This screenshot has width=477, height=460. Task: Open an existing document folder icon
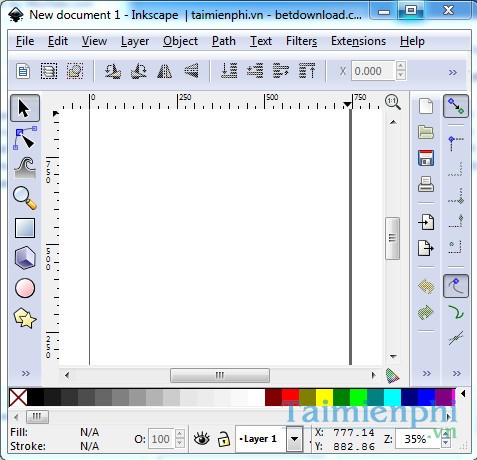pyautogui.click(x=426, y=132)
